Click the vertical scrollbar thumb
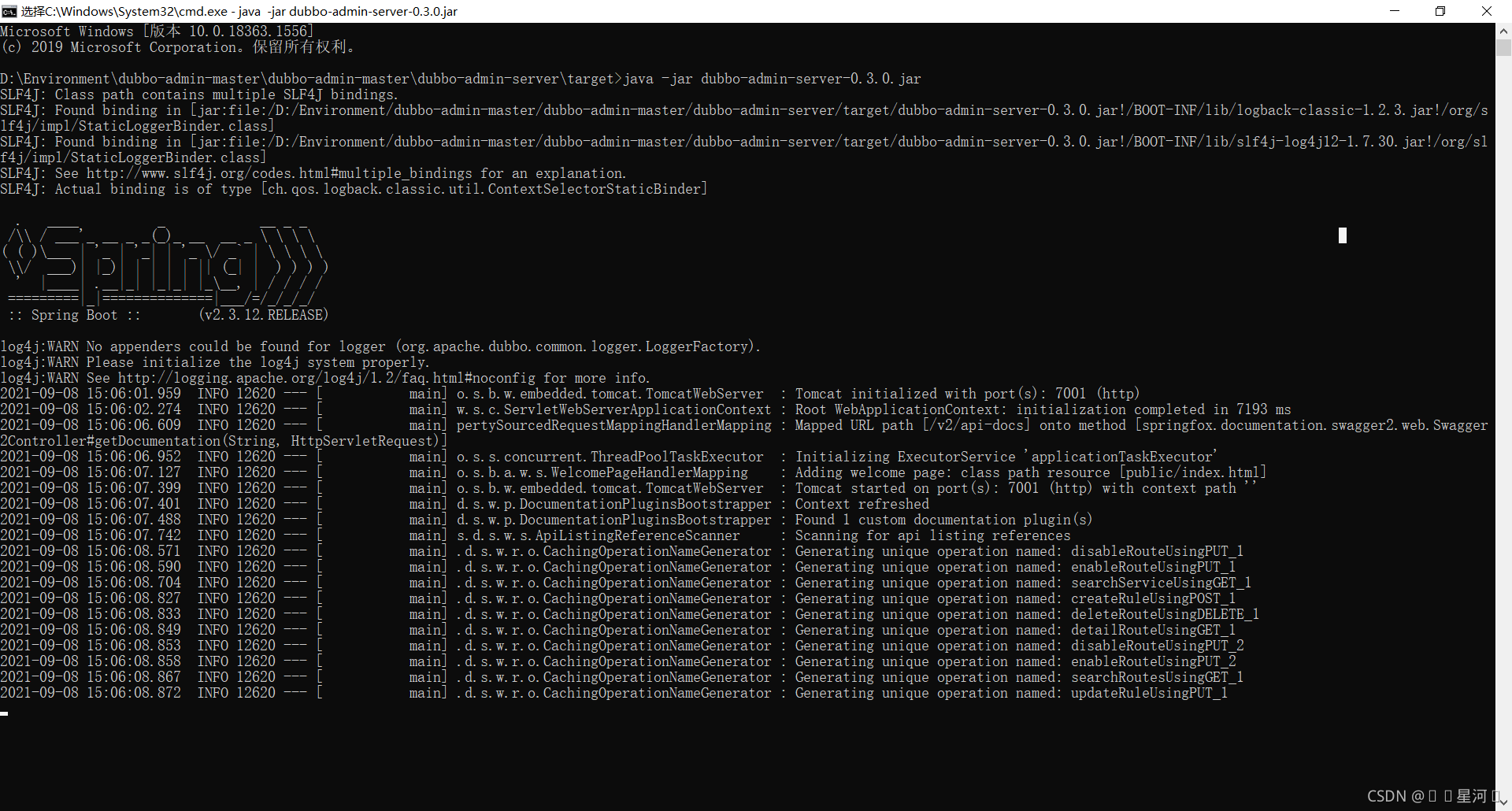This screenshot has height=811, width=1512. [x=1503, y=48]
